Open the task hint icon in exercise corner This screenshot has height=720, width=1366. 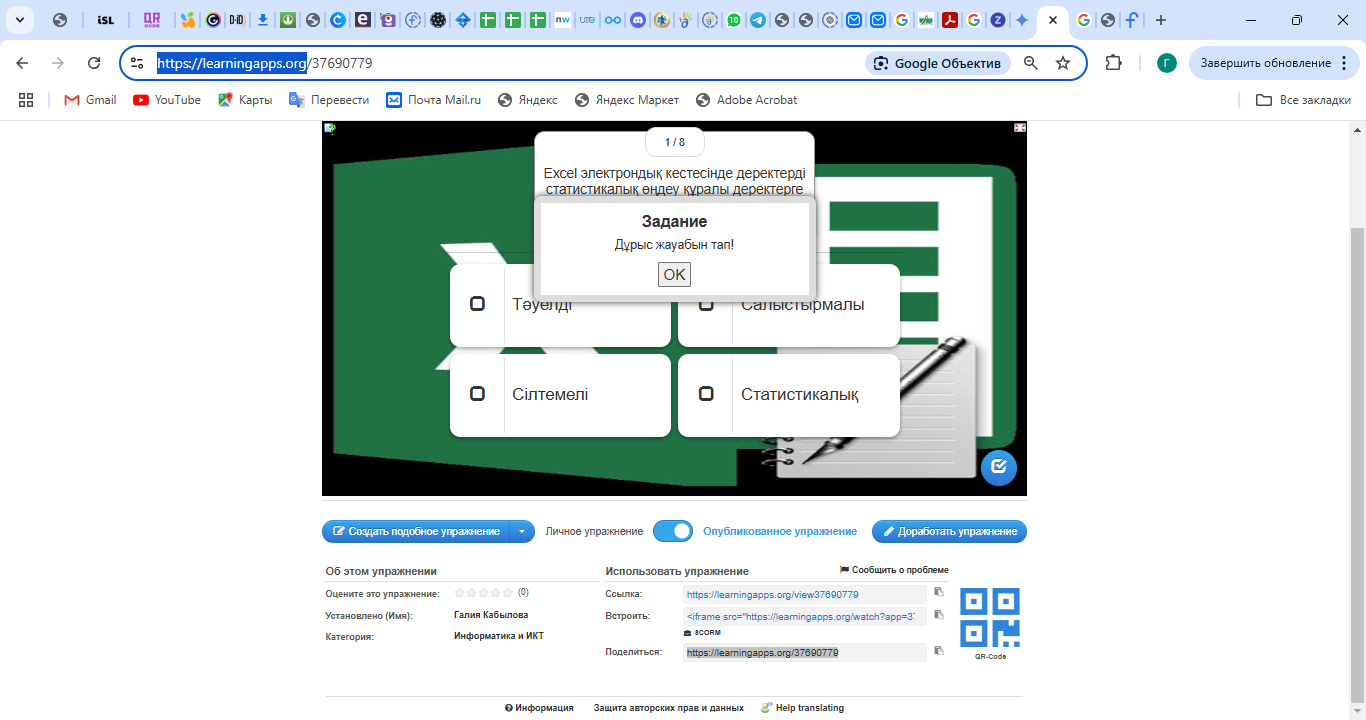pos(330,128)
